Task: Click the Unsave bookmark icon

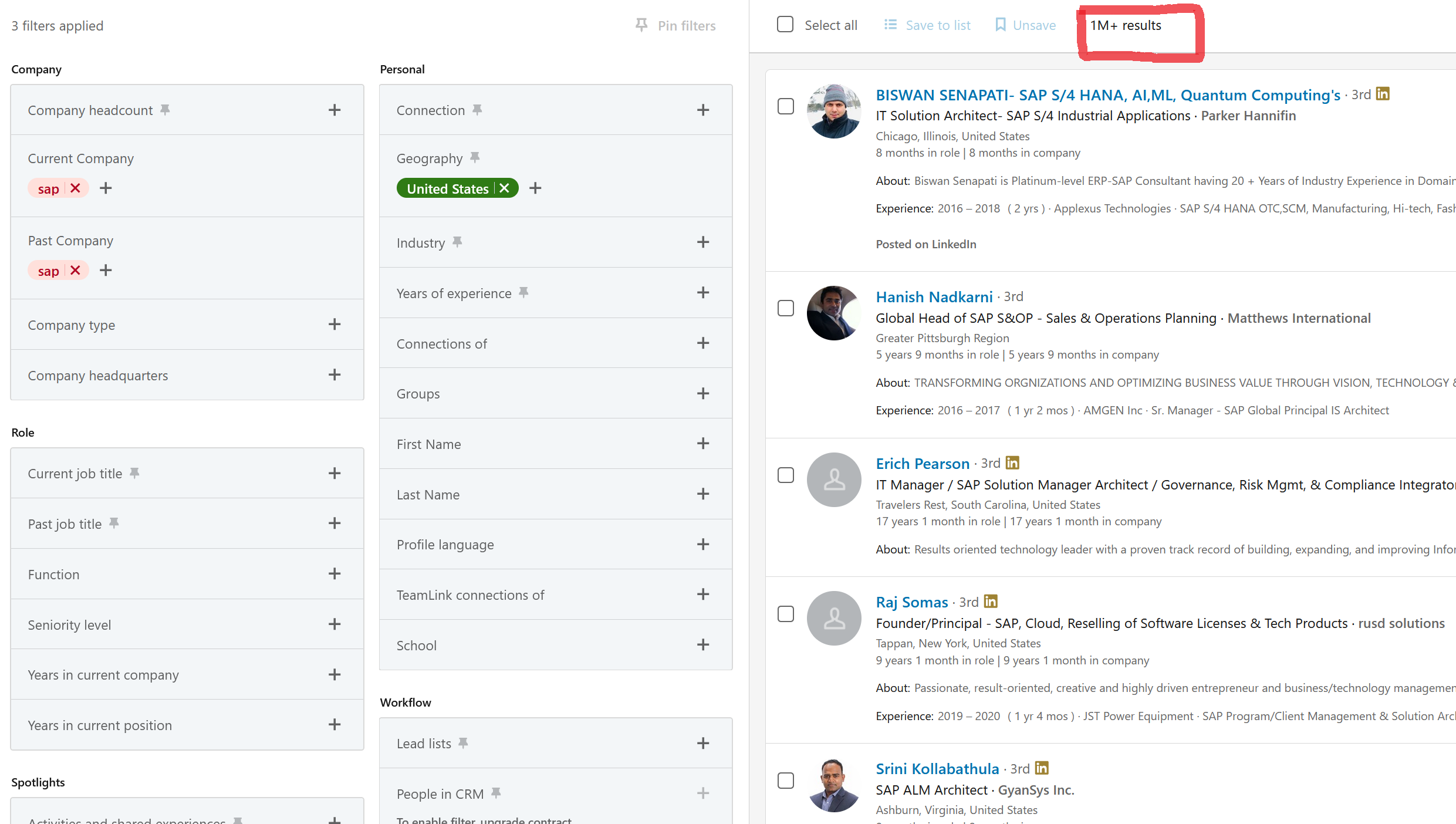Action: tap(999, 25)
